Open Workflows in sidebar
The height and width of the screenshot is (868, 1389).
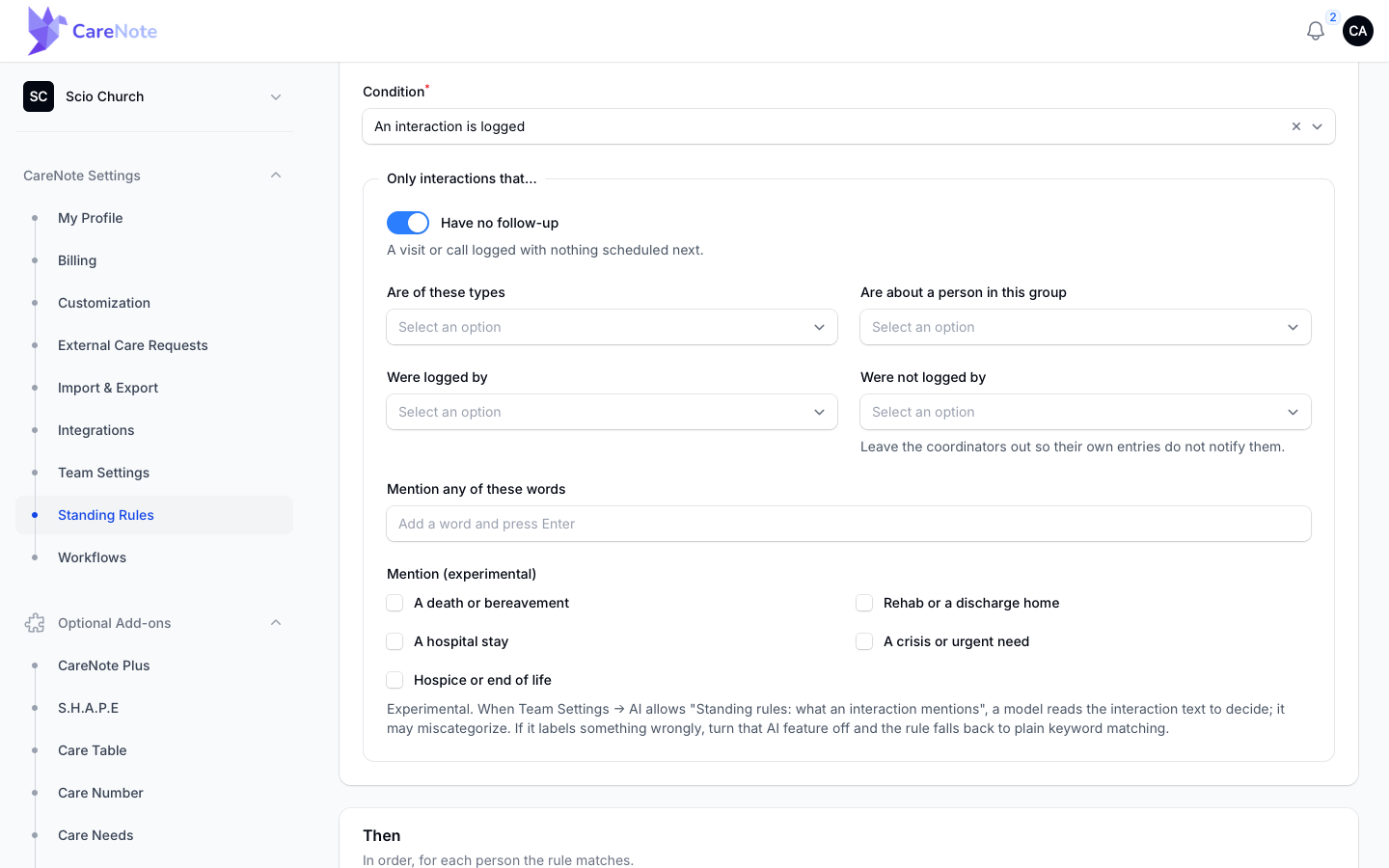point(154,557)
